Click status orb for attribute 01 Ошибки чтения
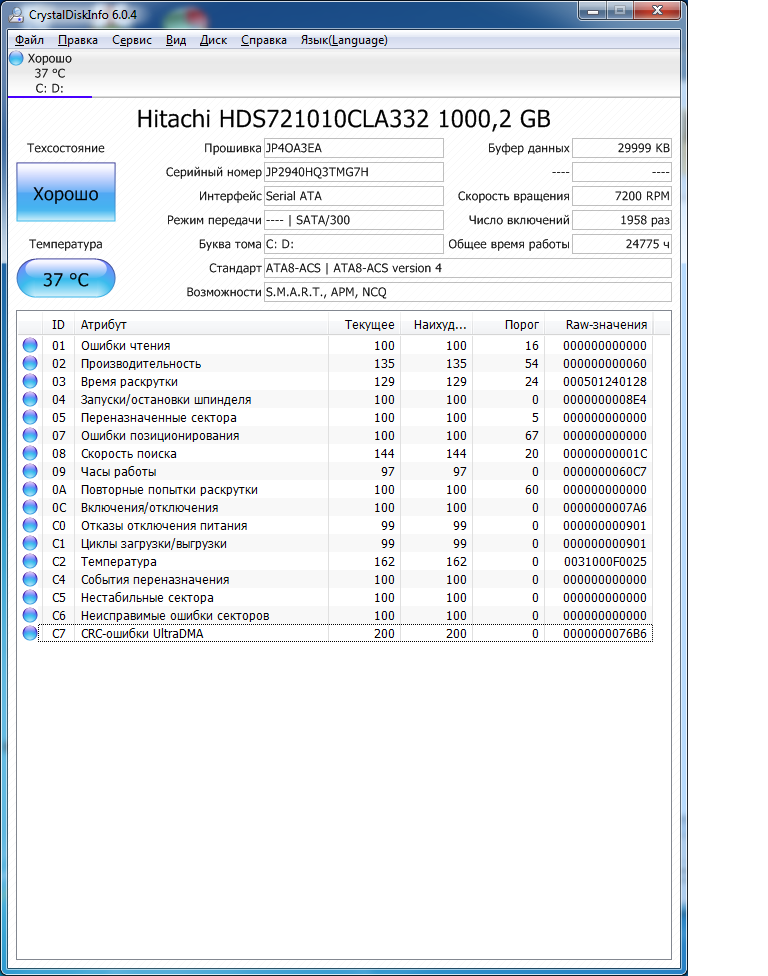The height and width of the screenshot is (976, 768). tap(30, 345)
